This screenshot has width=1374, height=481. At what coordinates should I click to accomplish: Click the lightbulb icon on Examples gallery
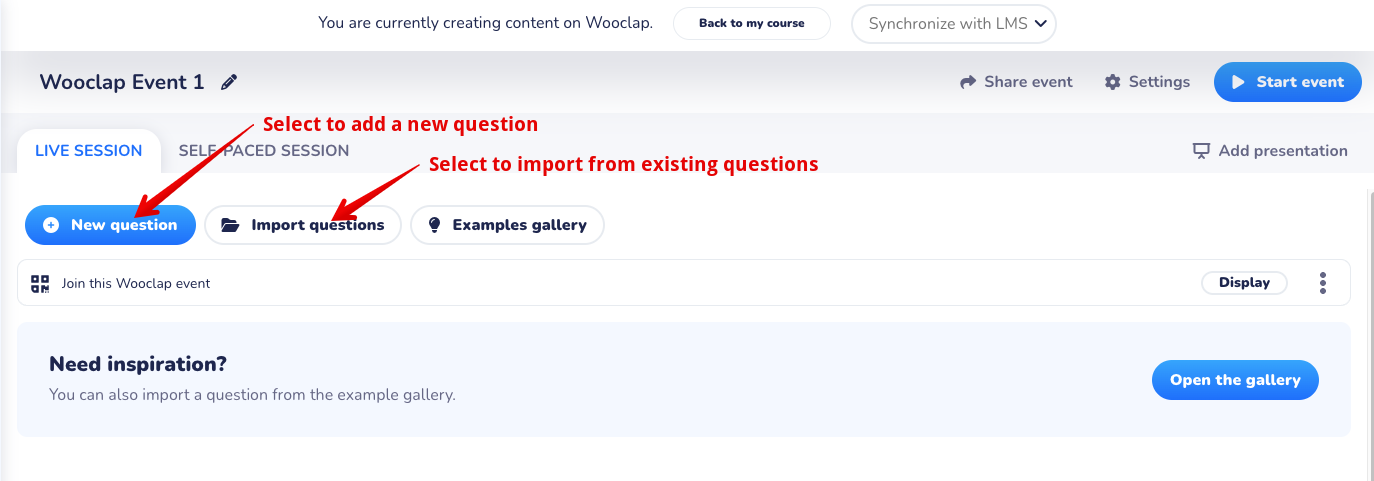pyautogui.click(x=434, y=225)
